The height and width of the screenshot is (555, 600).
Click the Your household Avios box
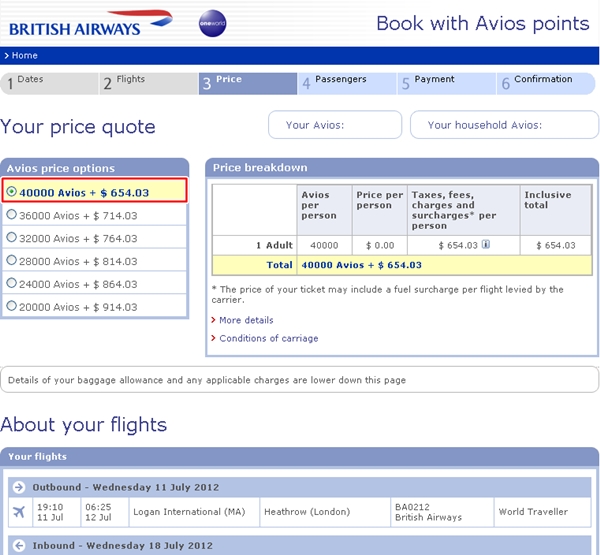[x=504, y=125]
